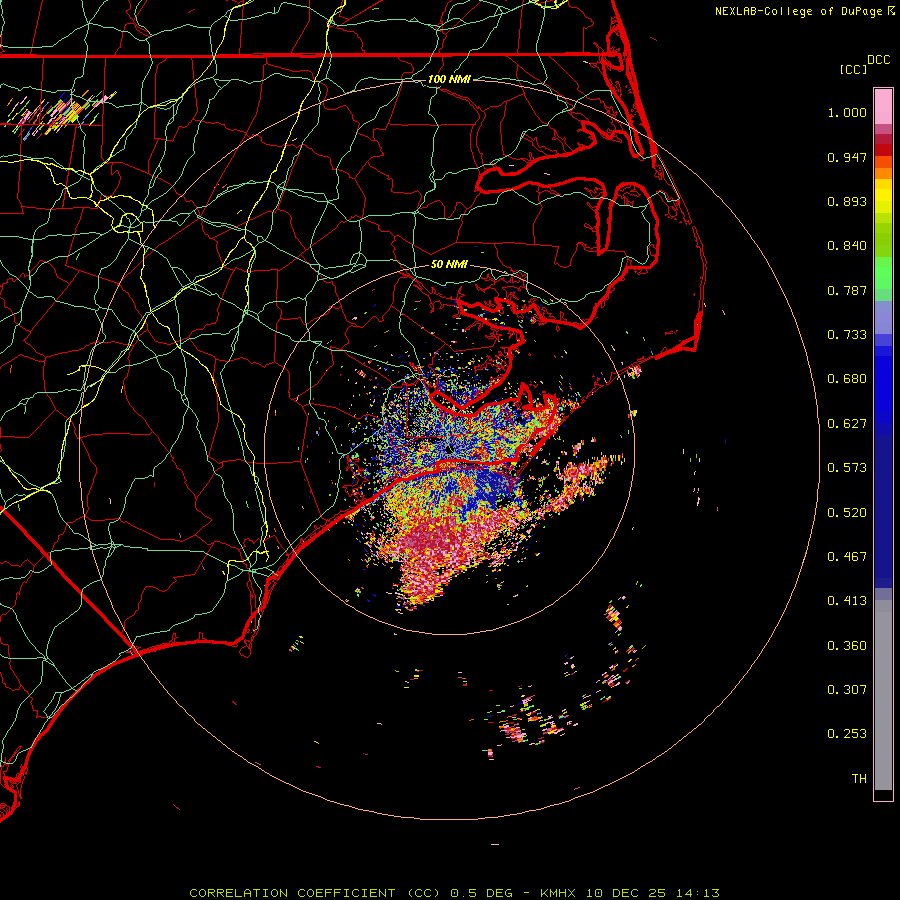Click the 0.520 legend value
The width and height of the screenshot is (900, 900).
tap(847, 513)
